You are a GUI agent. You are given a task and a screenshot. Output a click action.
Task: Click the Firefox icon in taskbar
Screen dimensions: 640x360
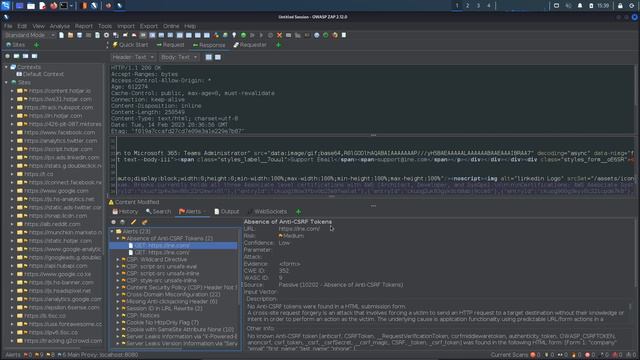coord(53,6)
